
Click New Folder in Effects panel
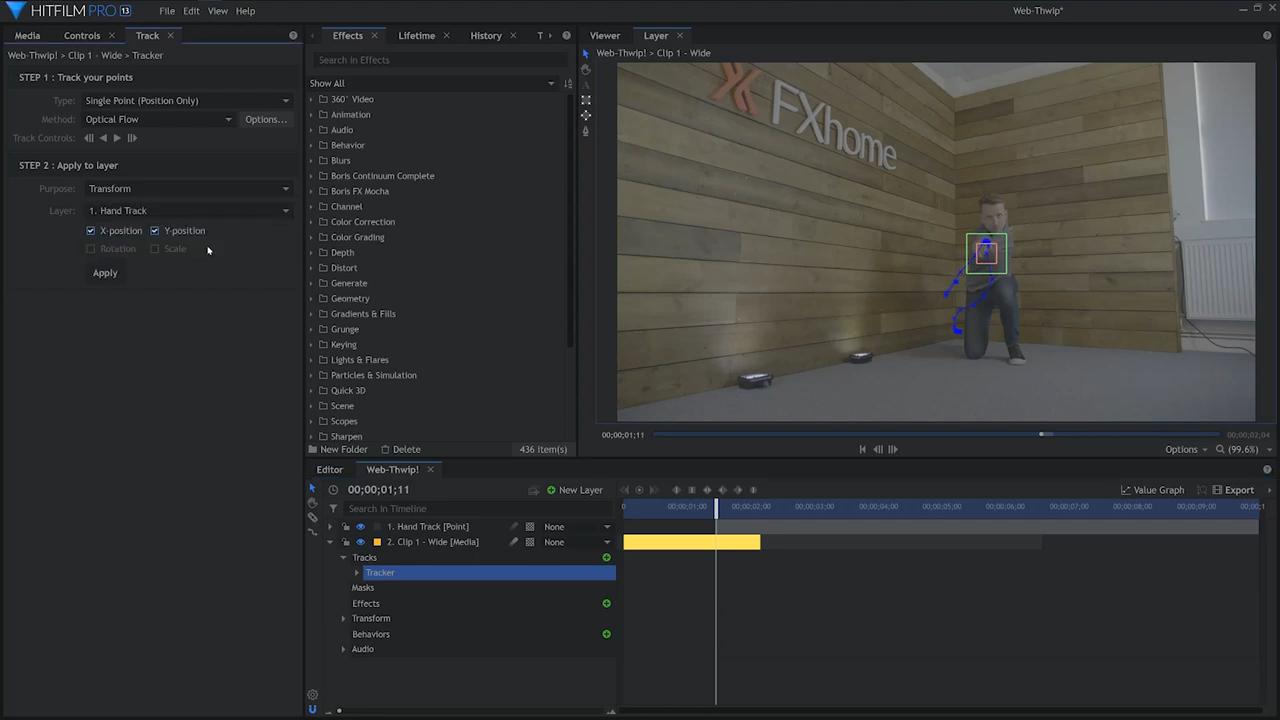click(338, 450)
